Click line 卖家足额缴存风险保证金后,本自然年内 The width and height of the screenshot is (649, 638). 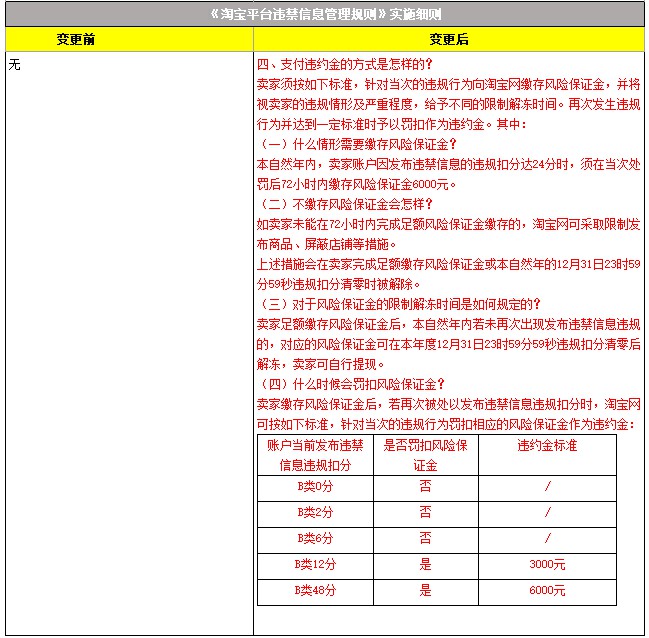point(449,324)
